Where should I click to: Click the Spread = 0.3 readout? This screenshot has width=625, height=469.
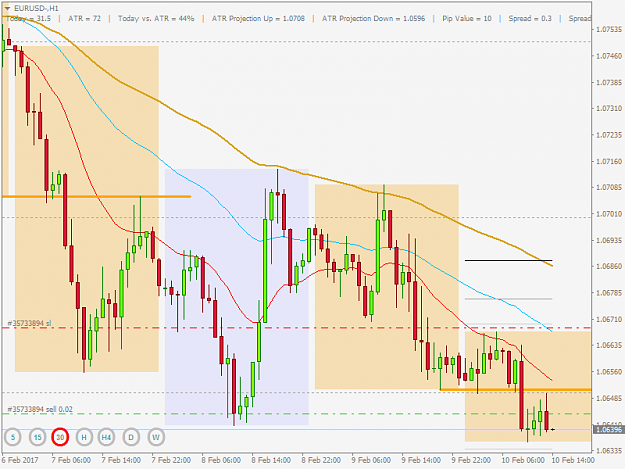tap(530, 18)
